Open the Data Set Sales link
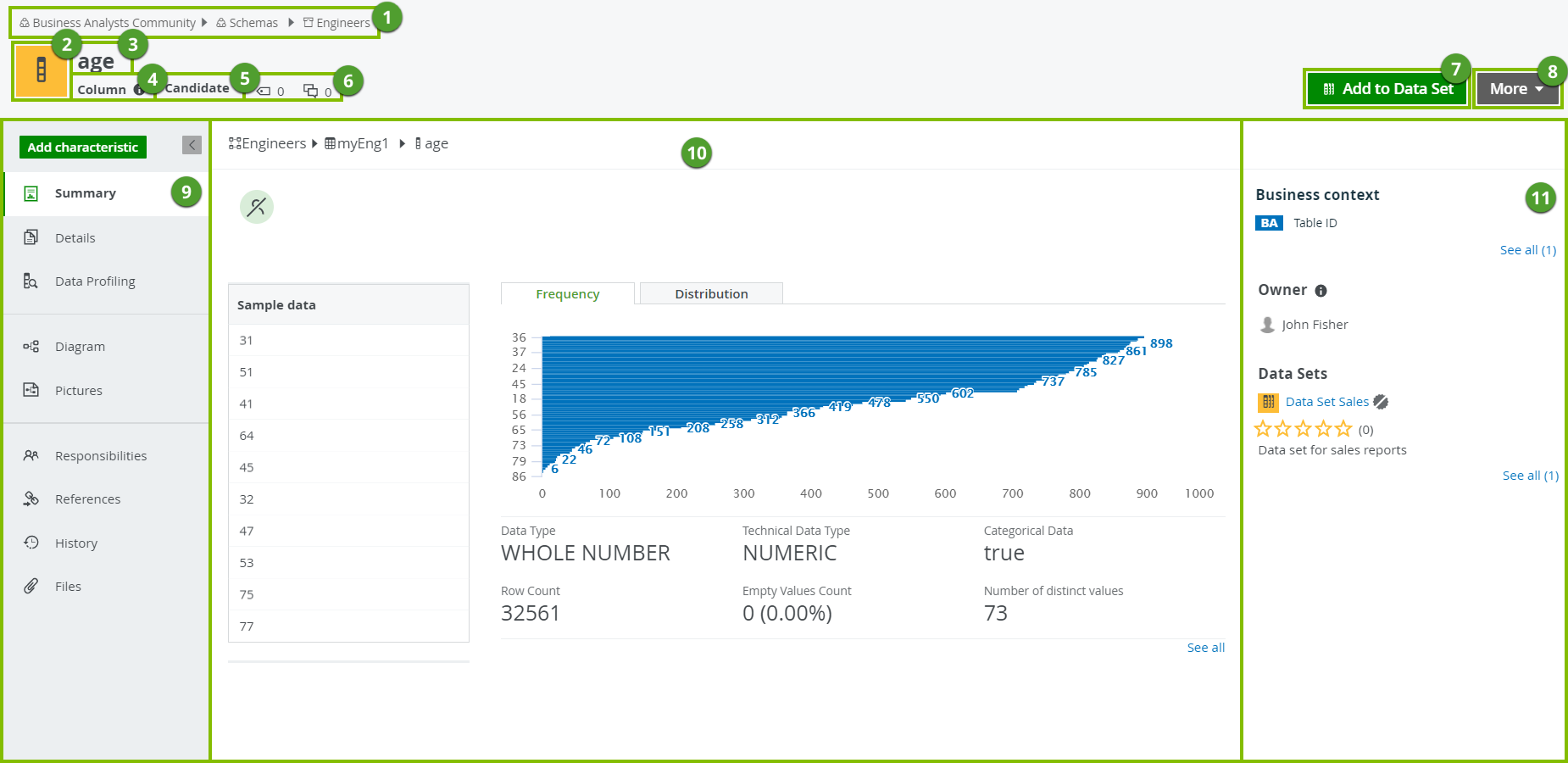The image size is (1568, 763). 1326,402
